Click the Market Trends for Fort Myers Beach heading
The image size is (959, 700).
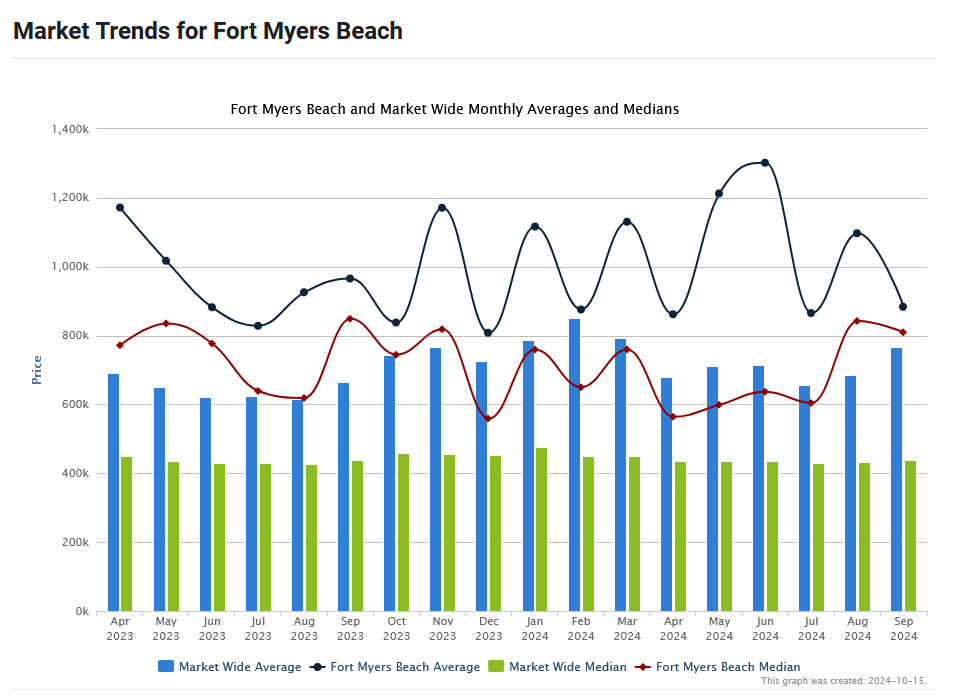point(208,31)
